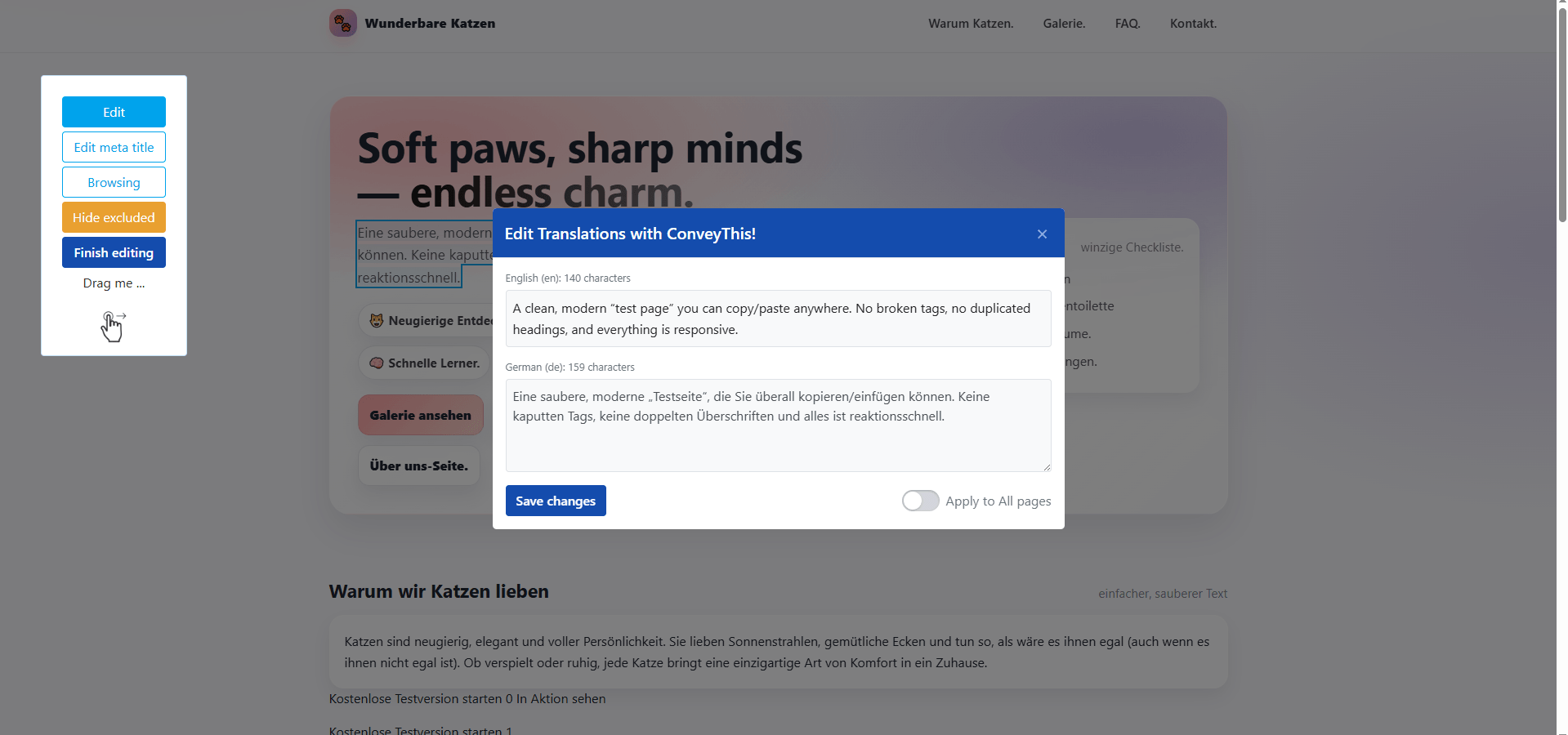Click the 'winzige Checkliste.' text

coord(1132,247)
